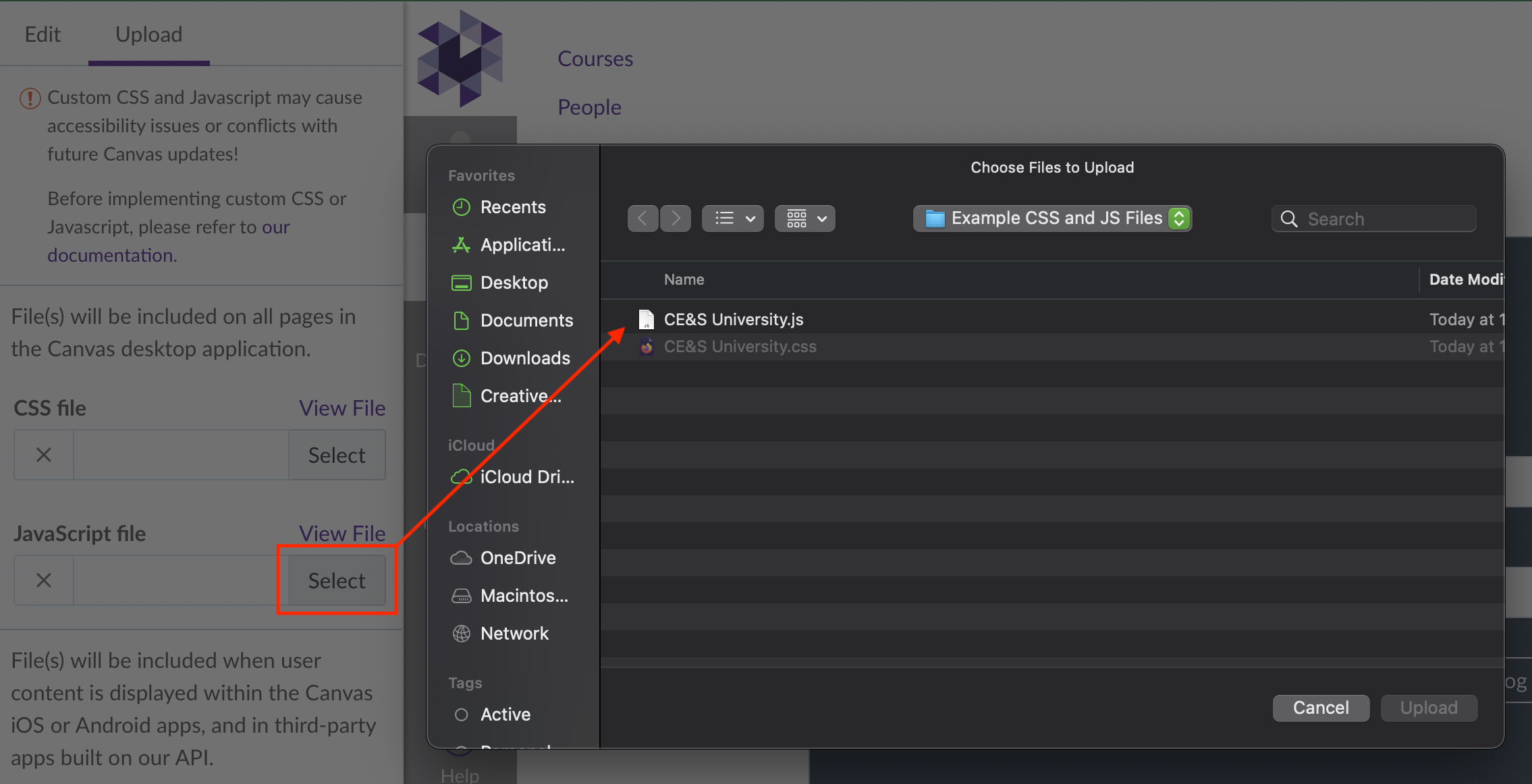Open the Recents sidebar location

coord(512,207)
